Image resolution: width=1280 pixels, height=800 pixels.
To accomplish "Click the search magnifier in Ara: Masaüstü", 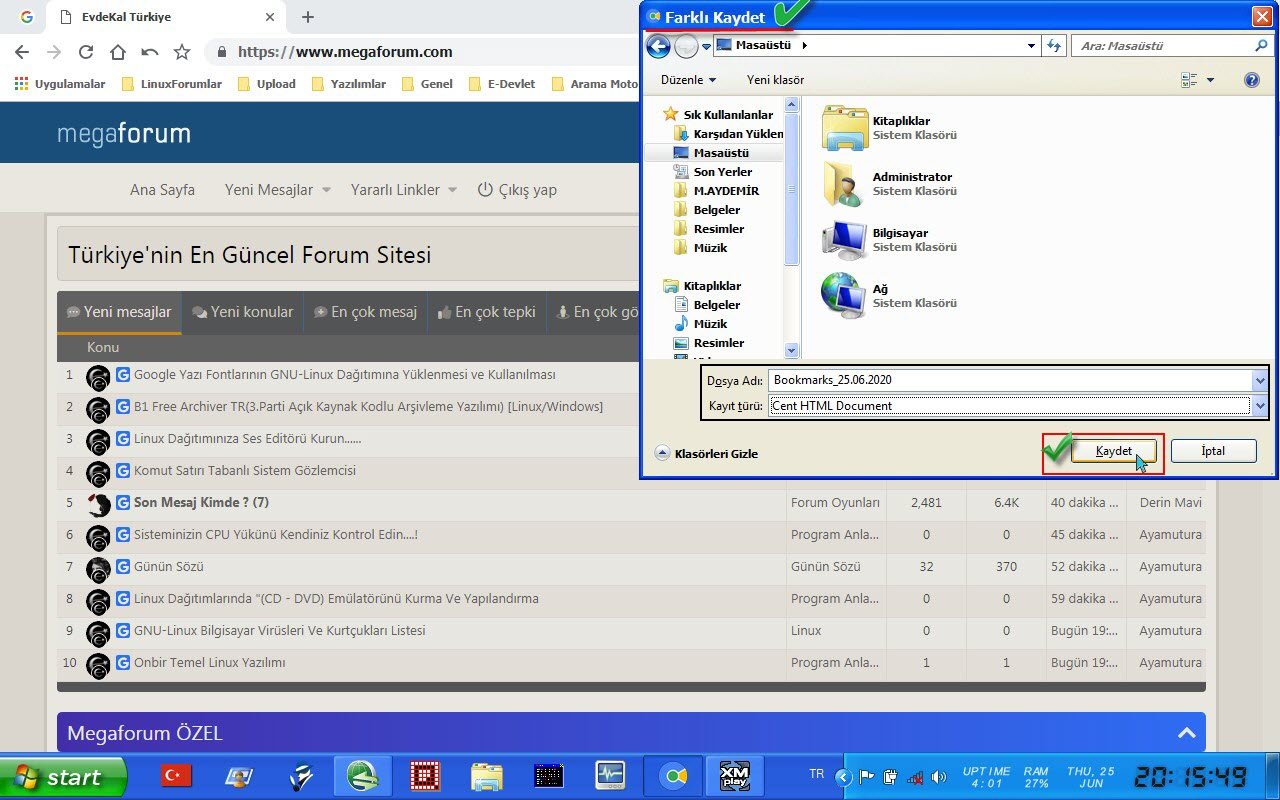I will tap(1261, 46).
